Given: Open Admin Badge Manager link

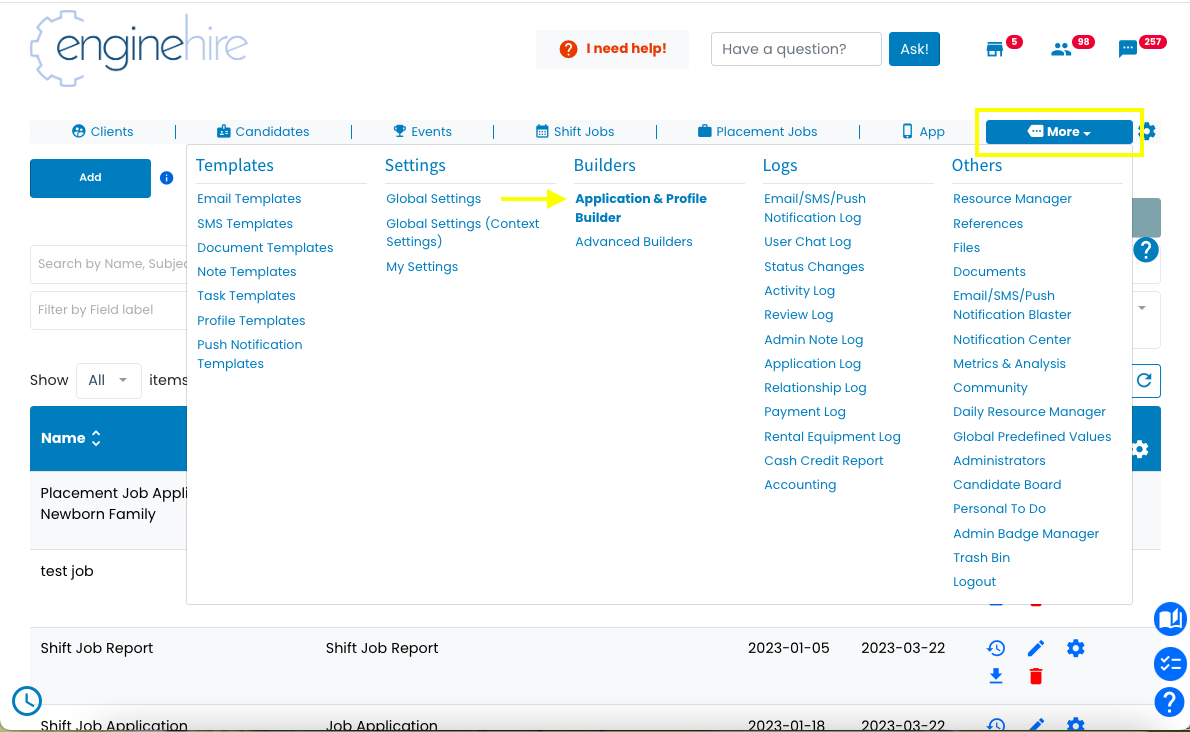Looking at the screenshot, I should click(x=1026, y=534).
